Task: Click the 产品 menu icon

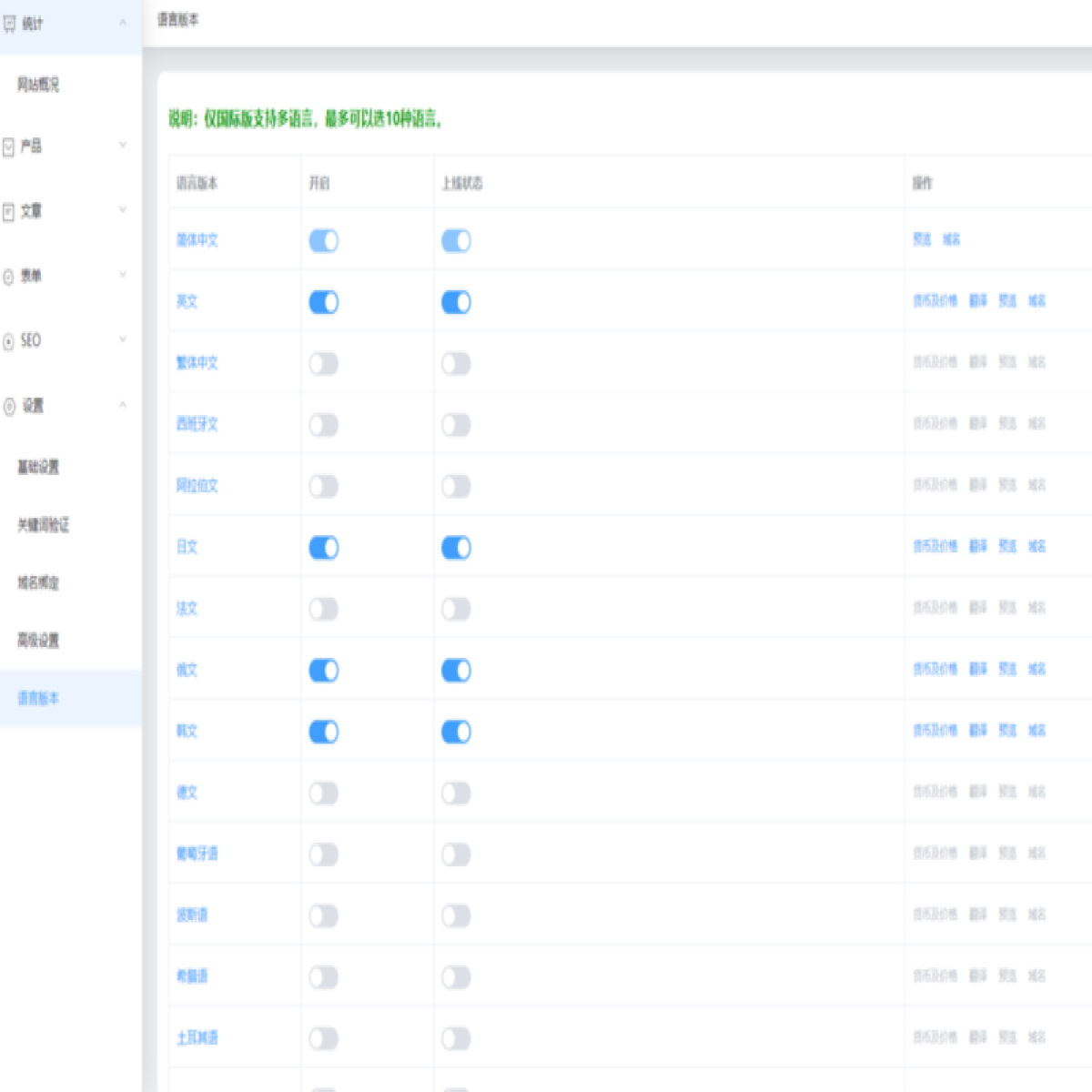Action: coord(9,147)
